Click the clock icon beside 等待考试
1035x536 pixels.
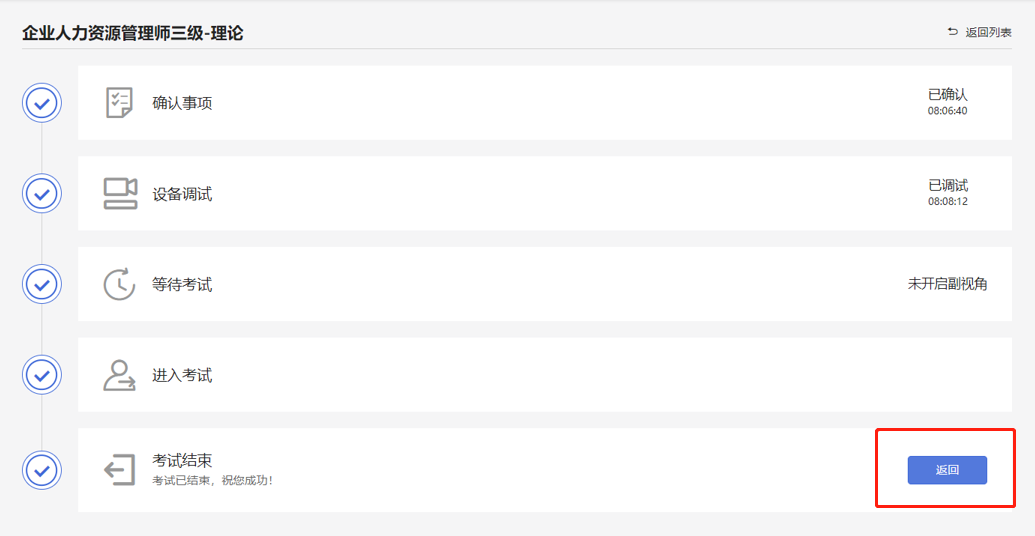click(120, 284)
